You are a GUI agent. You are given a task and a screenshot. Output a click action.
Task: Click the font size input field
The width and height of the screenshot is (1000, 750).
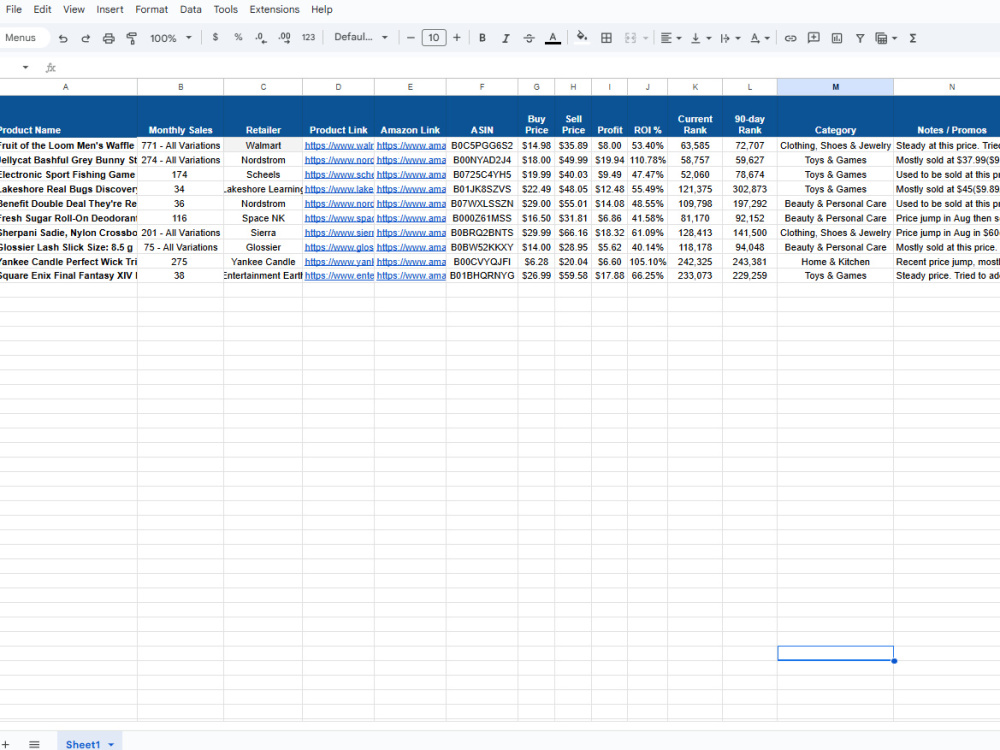tap(434, 38)
